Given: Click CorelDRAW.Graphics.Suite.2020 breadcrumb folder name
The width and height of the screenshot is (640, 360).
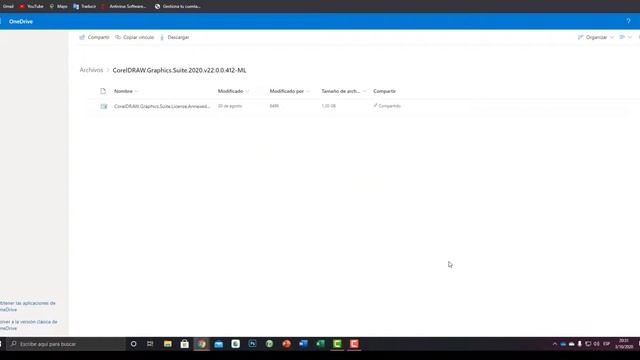Looking at the screenshot, I should [x=179, y=70].
